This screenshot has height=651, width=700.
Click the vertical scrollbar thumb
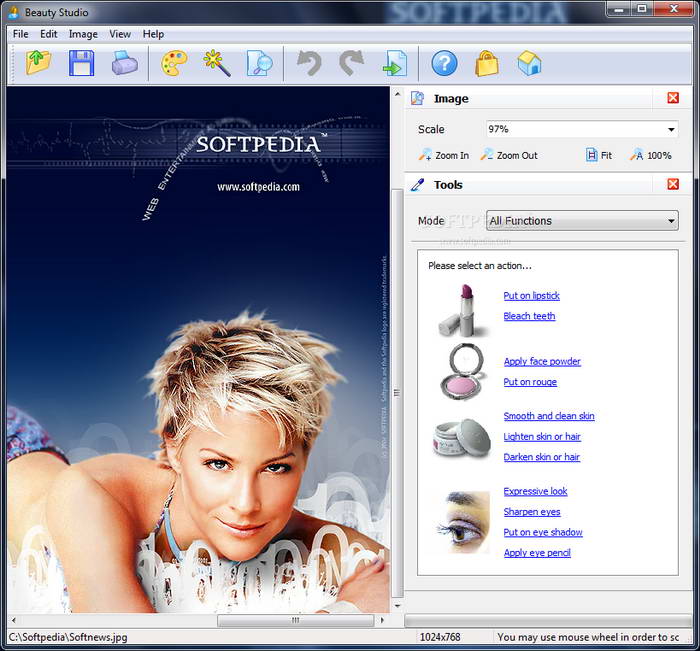click(x=397, y=393)
